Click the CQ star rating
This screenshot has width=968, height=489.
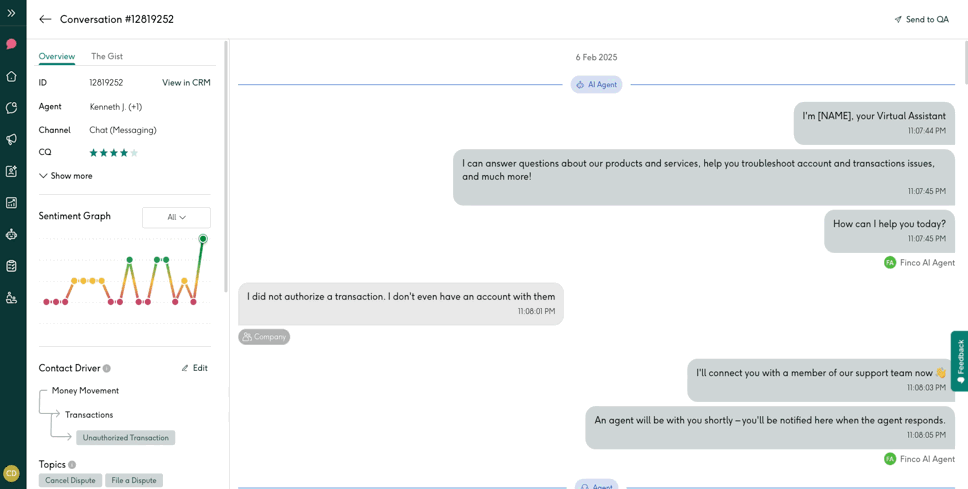point(114,153)
